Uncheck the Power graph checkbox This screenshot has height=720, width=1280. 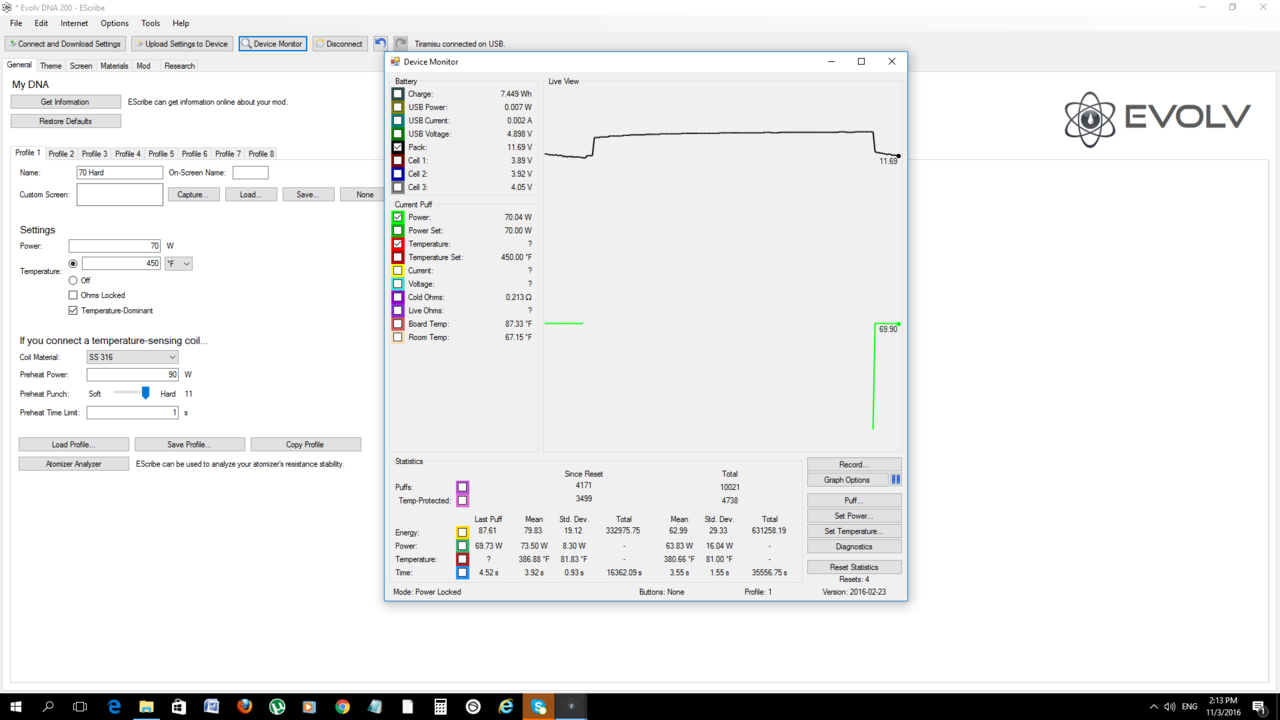pyautogui.click(x=398, y=217)
